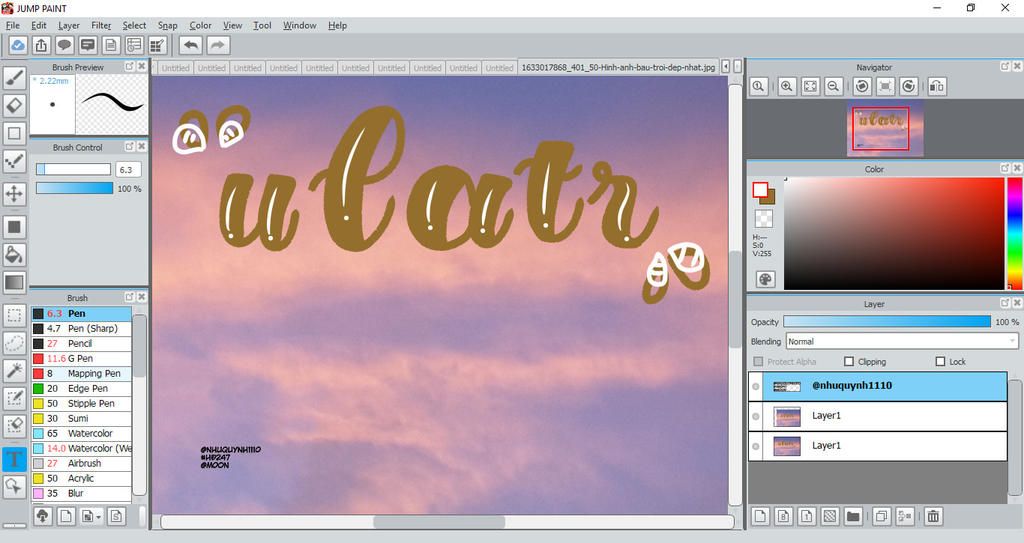Select the Move tool
This screenshot has width=1024, height=543.
point(14,193)
